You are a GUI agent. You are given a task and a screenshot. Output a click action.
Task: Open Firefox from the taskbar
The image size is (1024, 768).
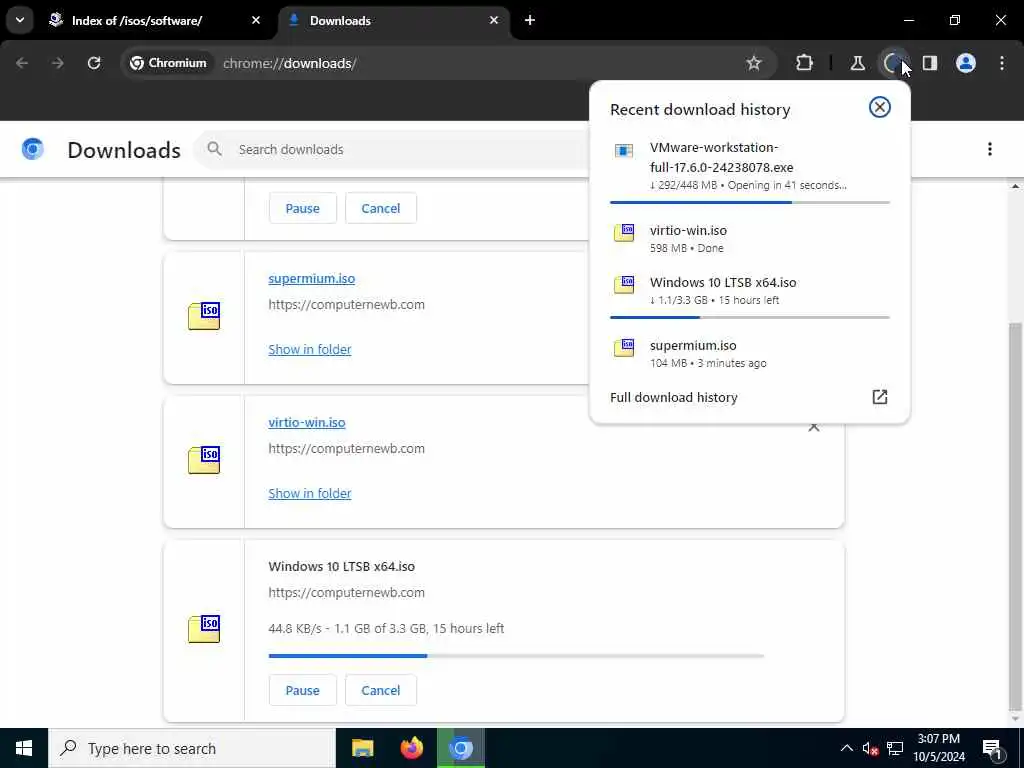point(411,748)
